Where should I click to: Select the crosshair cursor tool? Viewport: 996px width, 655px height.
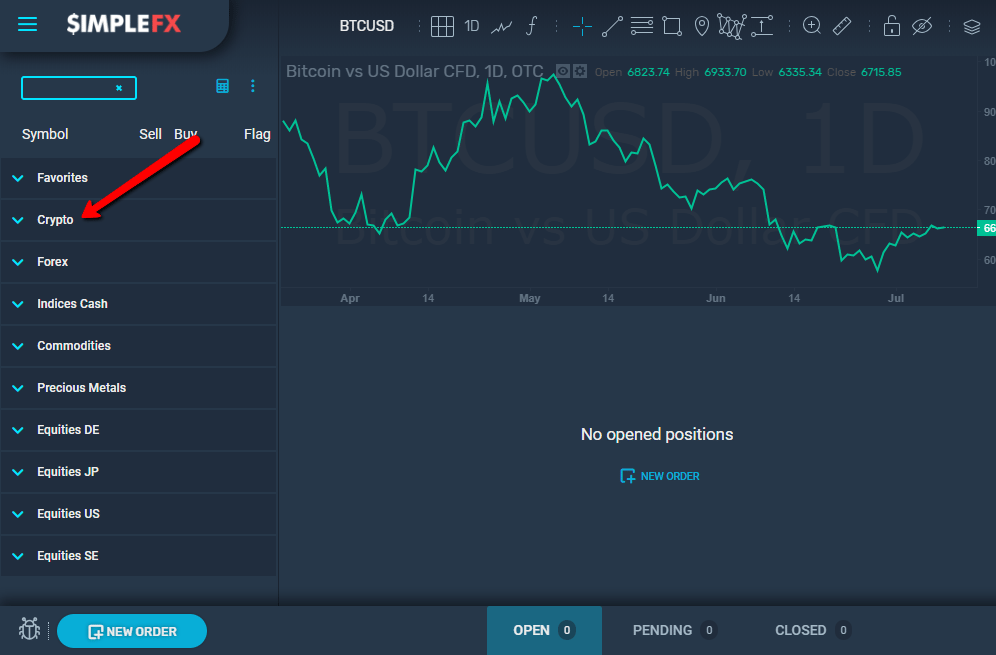pyautogui.click(x=582, y=26)
